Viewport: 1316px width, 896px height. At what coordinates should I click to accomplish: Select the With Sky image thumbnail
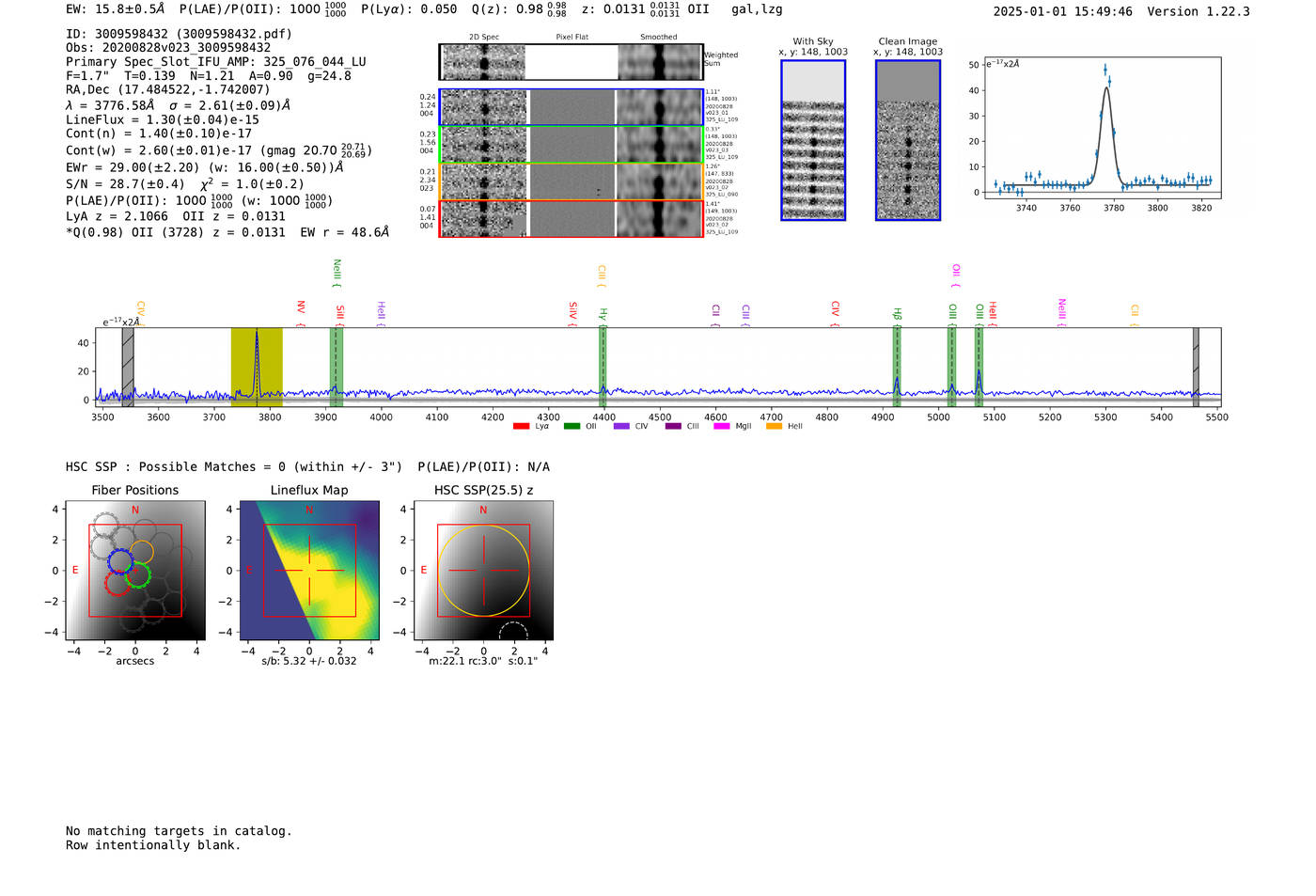(x=813, y=140)
